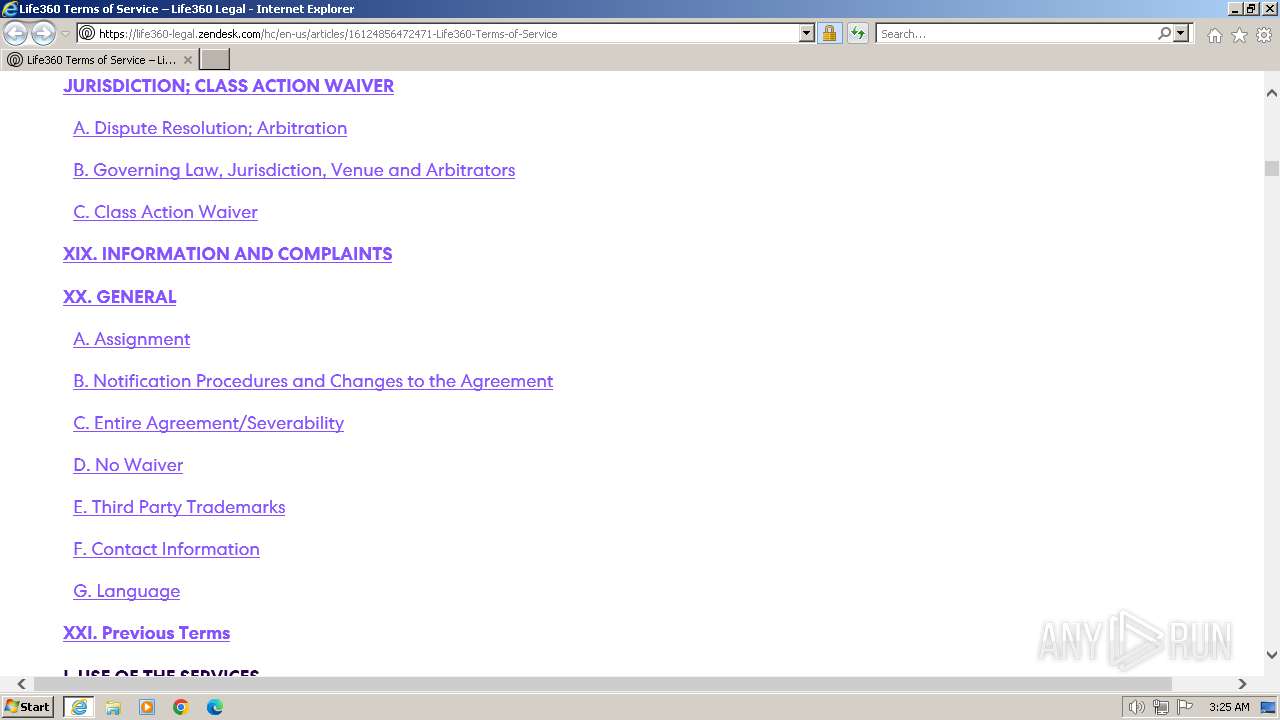Open the search provider dropdown arrow
The image size is (1280, 720).
click(1182, 34)
